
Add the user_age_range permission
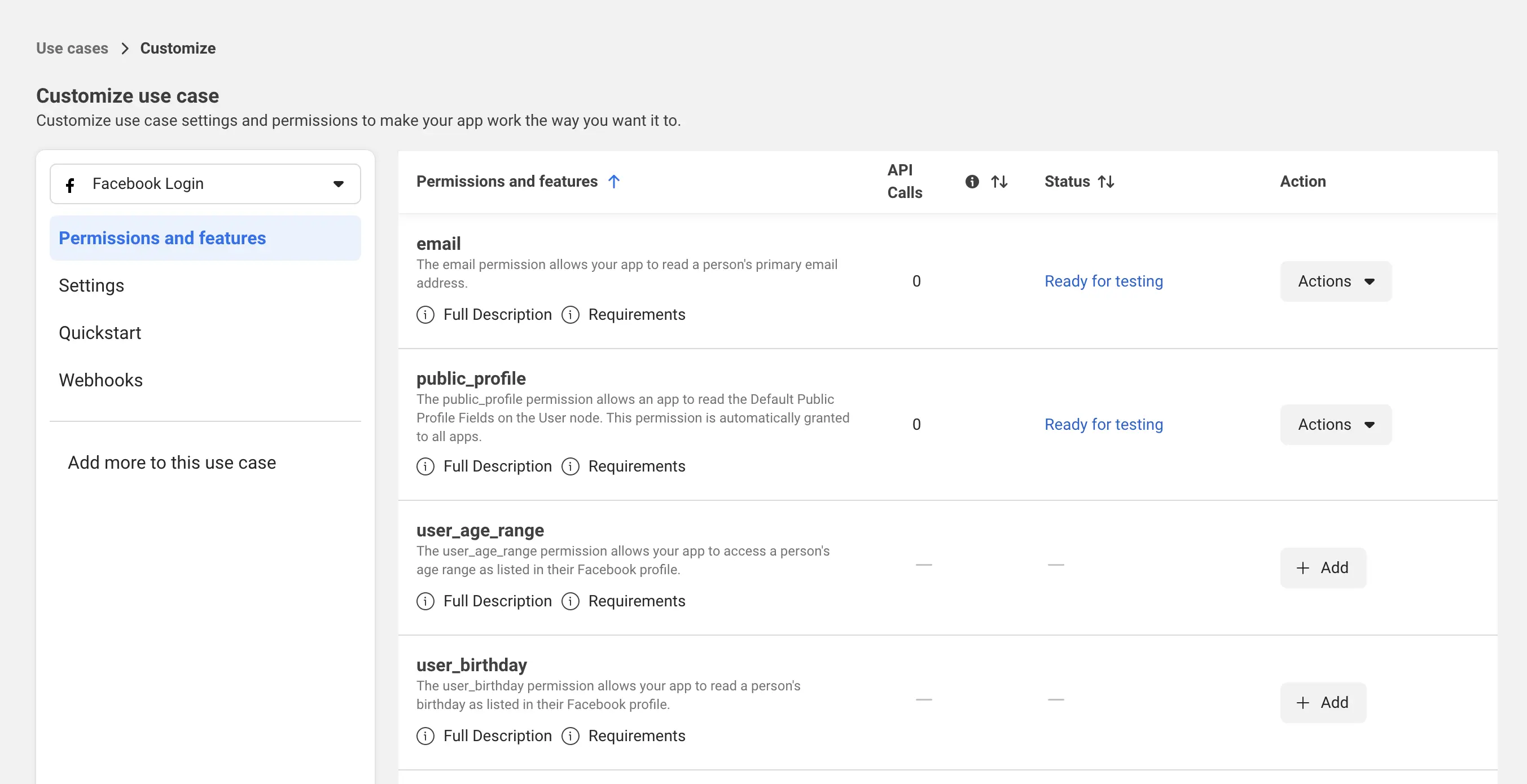point(1323,569)
